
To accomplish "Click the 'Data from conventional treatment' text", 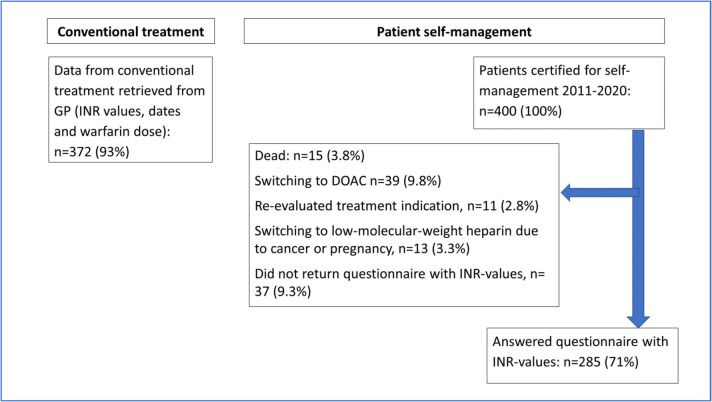I will tap(131, 72).
